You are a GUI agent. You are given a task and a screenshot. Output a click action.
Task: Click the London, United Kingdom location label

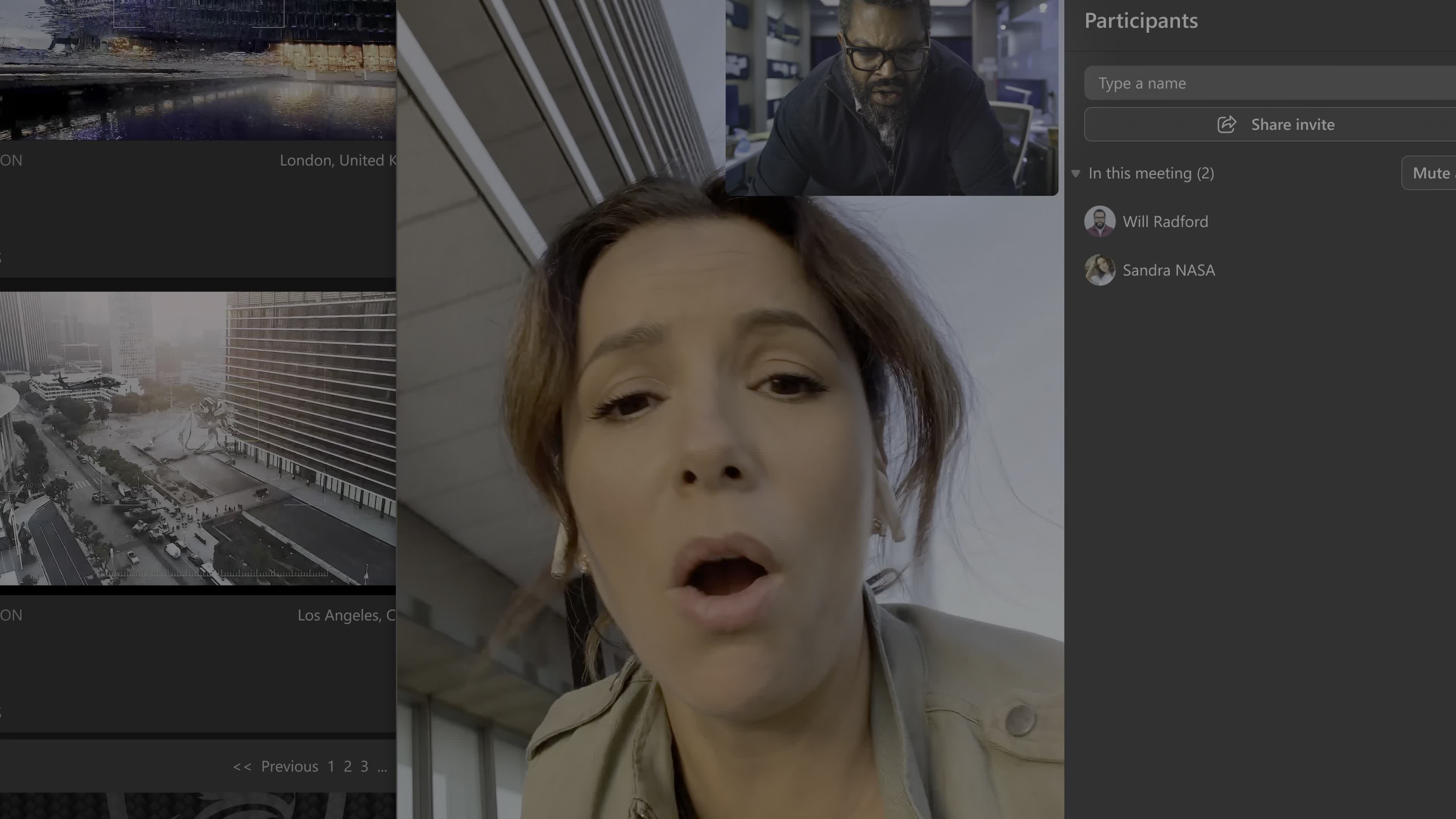tap(337, 160)
